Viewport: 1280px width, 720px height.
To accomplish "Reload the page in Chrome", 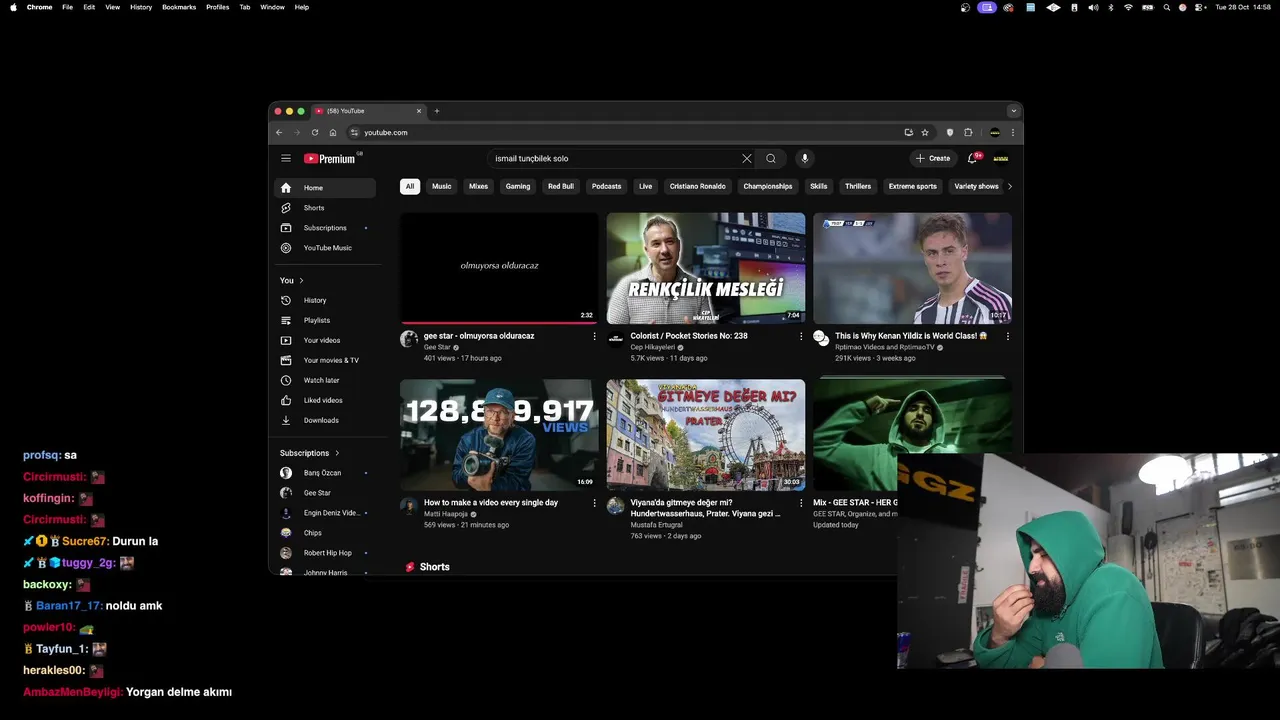I will [315, 132].
